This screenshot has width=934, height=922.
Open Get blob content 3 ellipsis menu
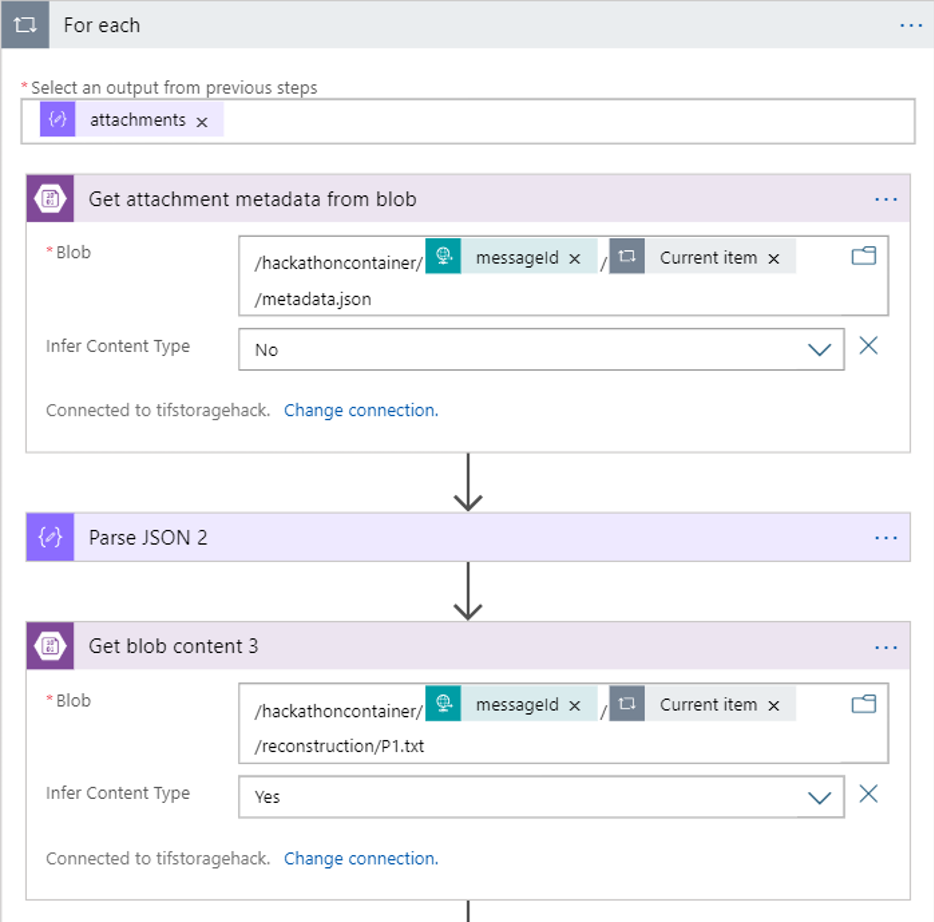pos(886,647)
